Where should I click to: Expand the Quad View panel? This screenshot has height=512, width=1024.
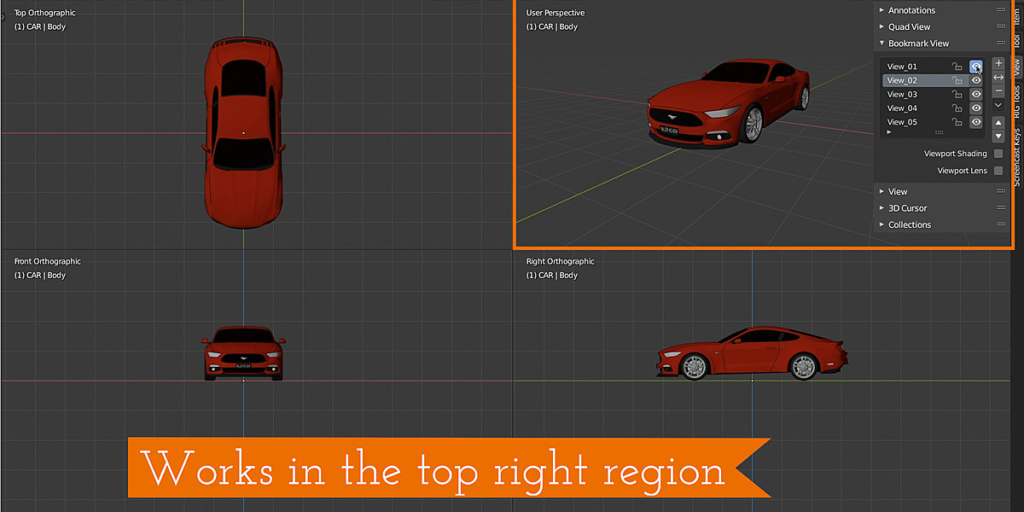[909, 27]
